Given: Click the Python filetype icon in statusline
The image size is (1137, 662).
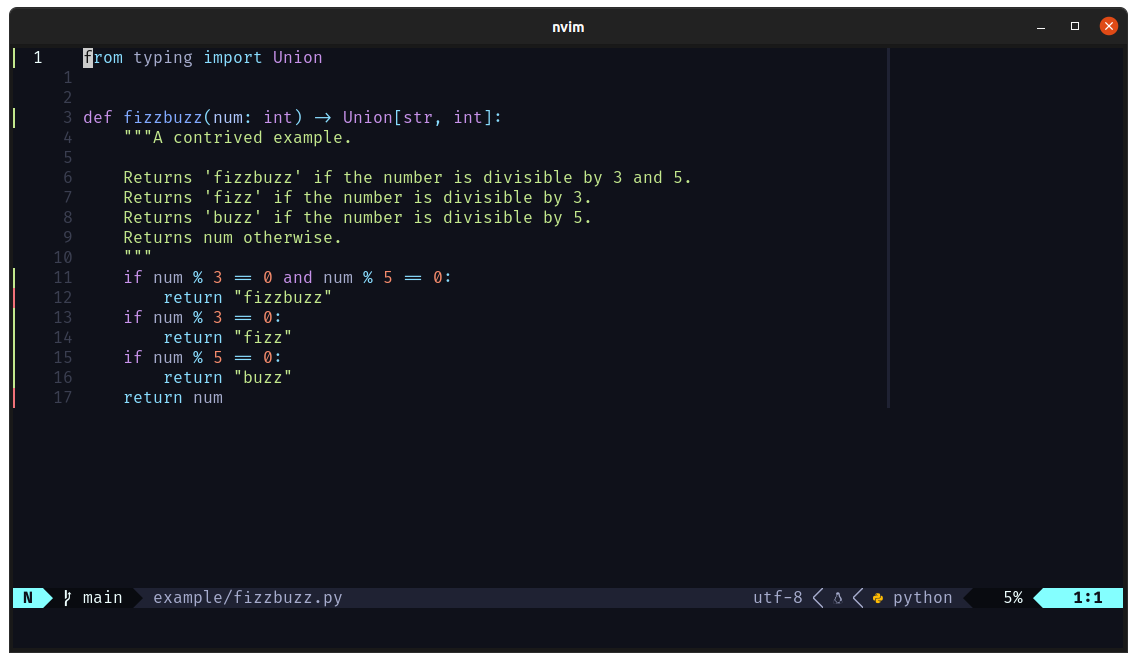Looking at the screenshot, I should click(878, 598).
